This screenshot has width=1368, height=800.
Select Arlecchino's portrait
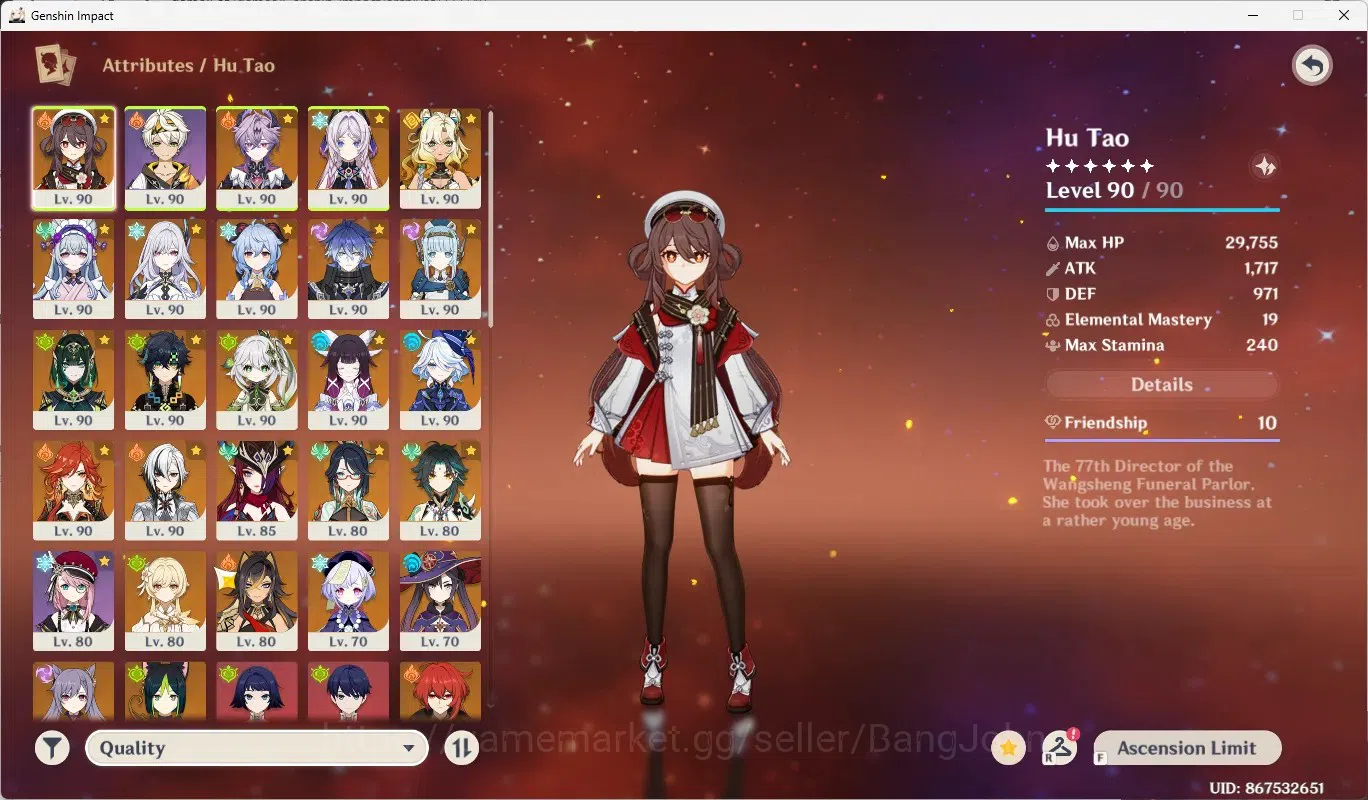(165, 490)
